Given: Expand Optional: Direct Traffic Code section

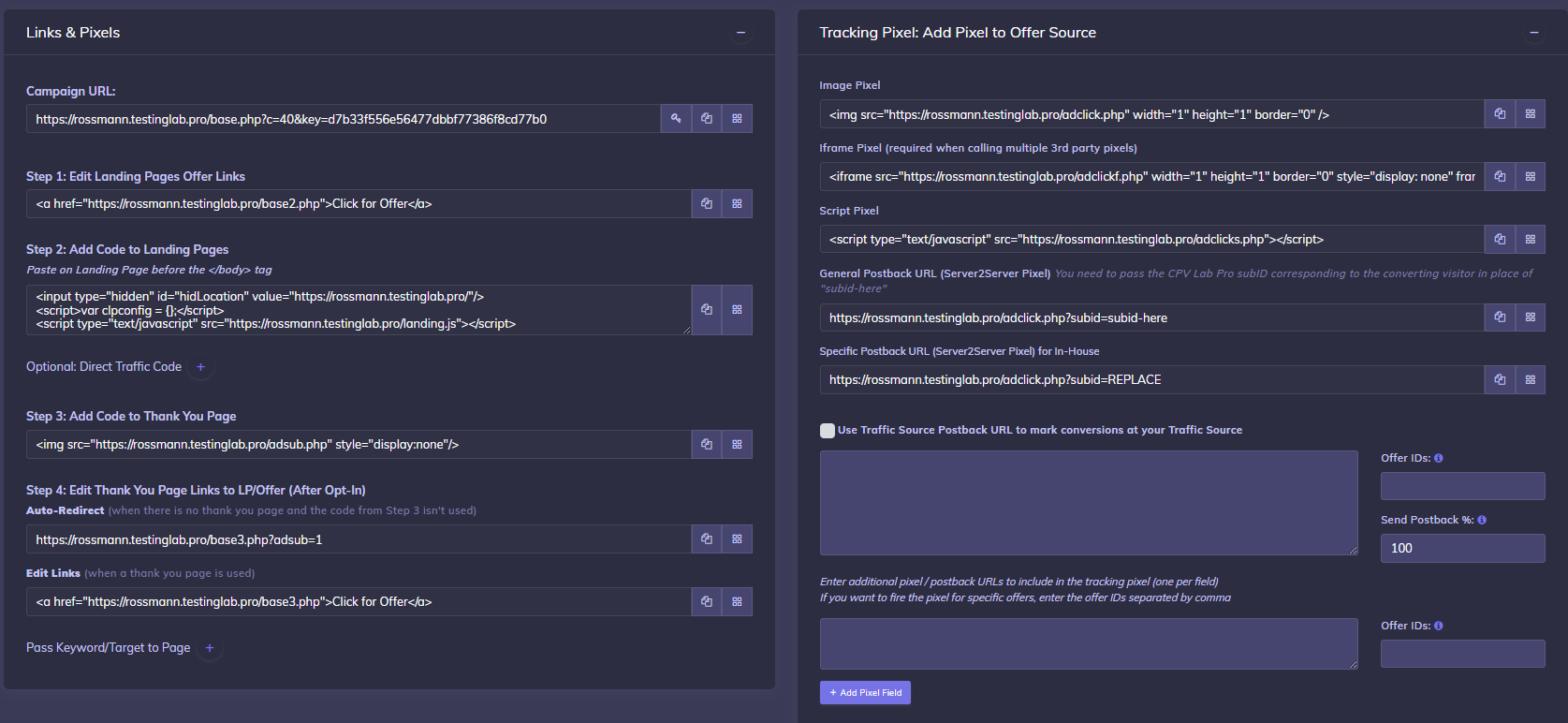Looking at the screenshot, I should (200, 367).
